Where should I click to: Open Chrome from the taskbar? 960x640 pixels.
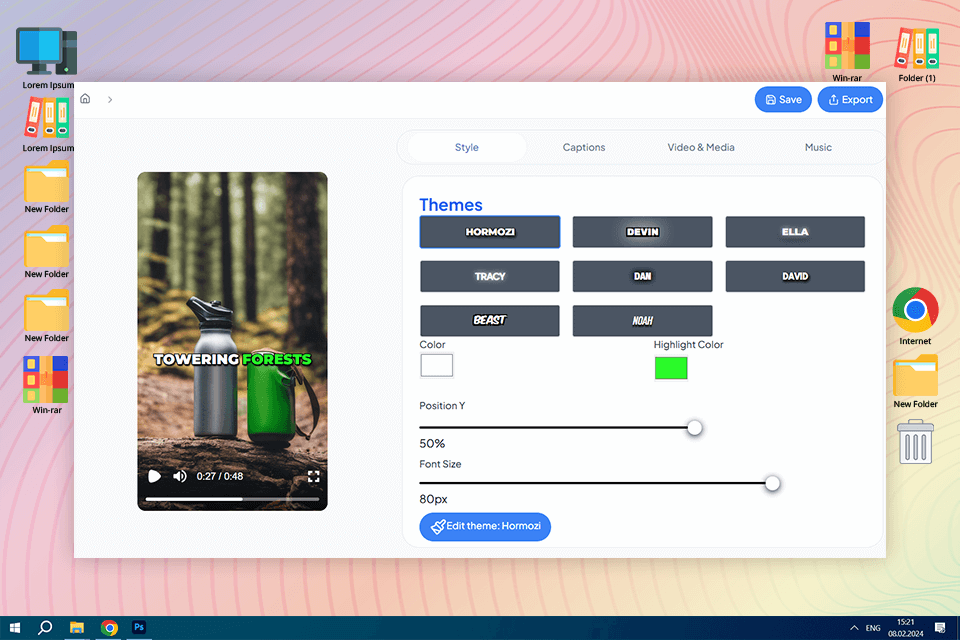point(109,628)
